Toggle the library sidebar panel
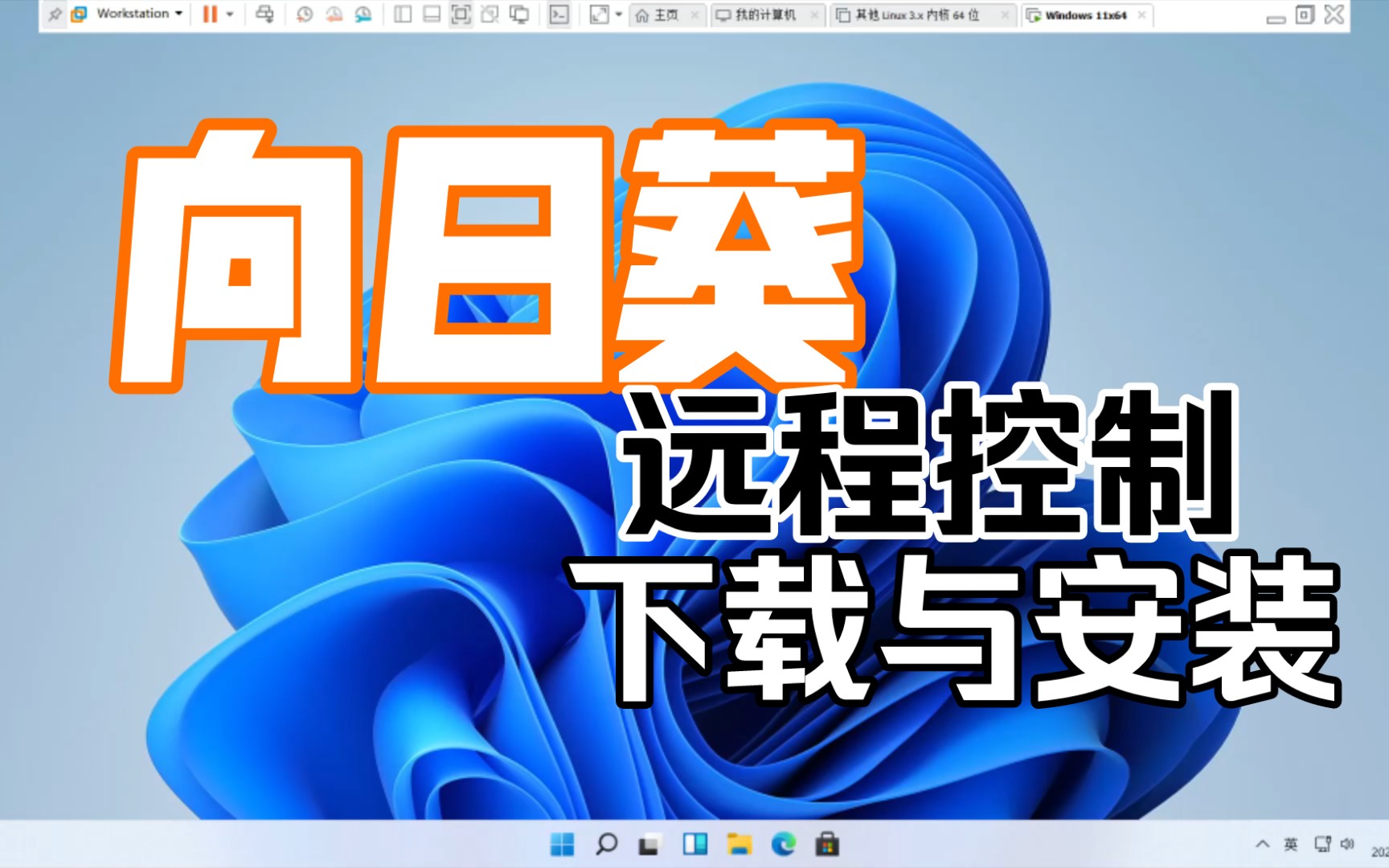This screenshot has height=868, width=1389. [404, 14]
